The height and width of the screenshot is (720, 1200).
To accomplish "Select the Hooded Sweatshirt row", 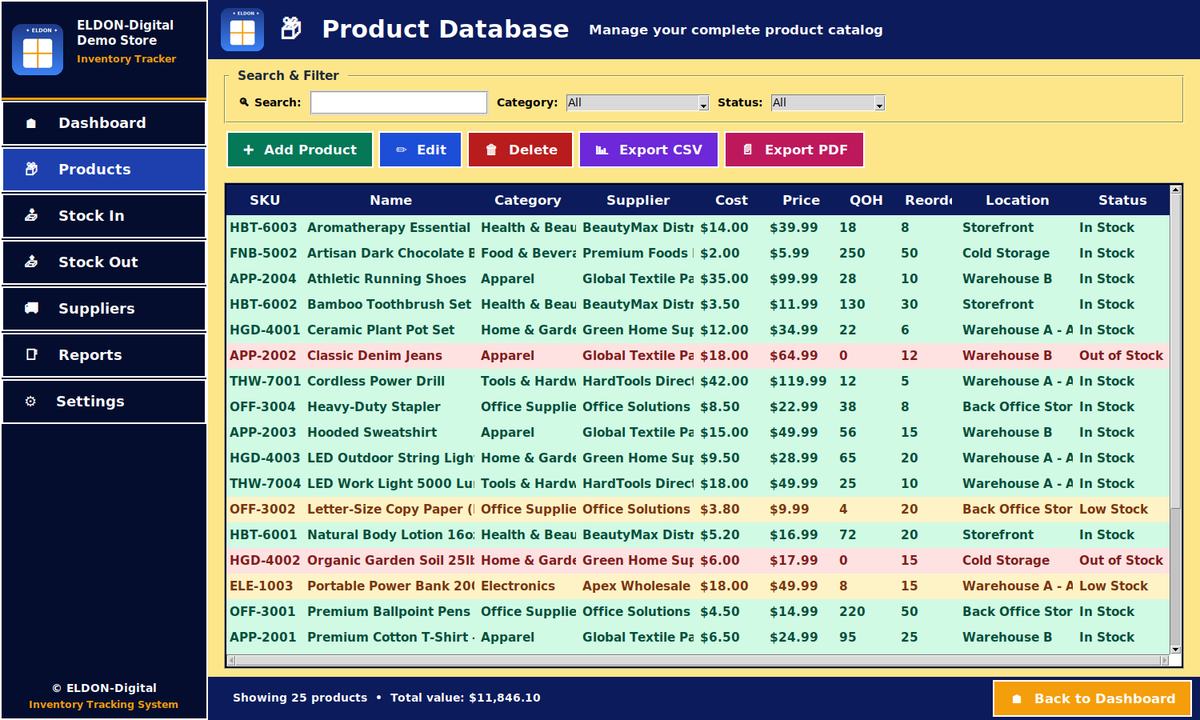I will [698, 432].
